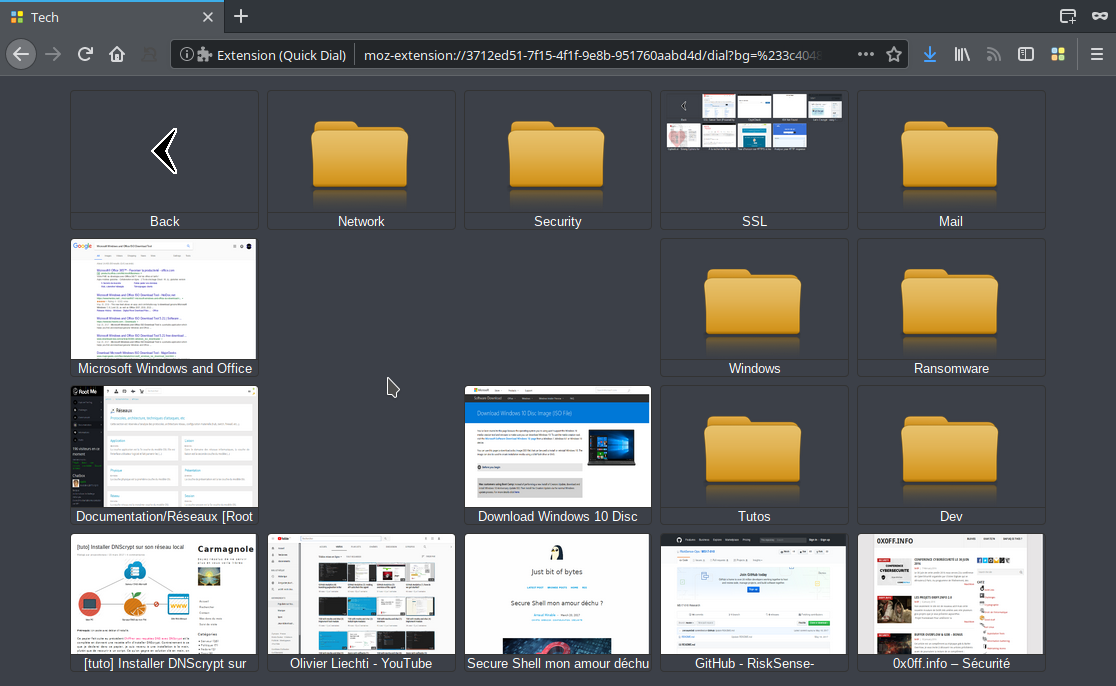Click the Olivier Liechti - YouTube label
This screenshot has height=686, width=1116.
point(361,663)
